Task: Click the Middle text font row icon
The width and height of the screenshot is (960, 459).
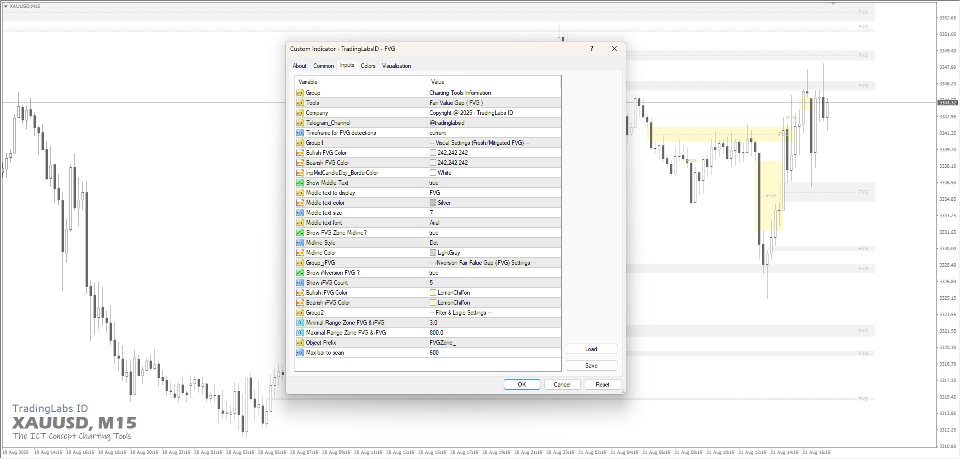Action: tap(300, 223)
